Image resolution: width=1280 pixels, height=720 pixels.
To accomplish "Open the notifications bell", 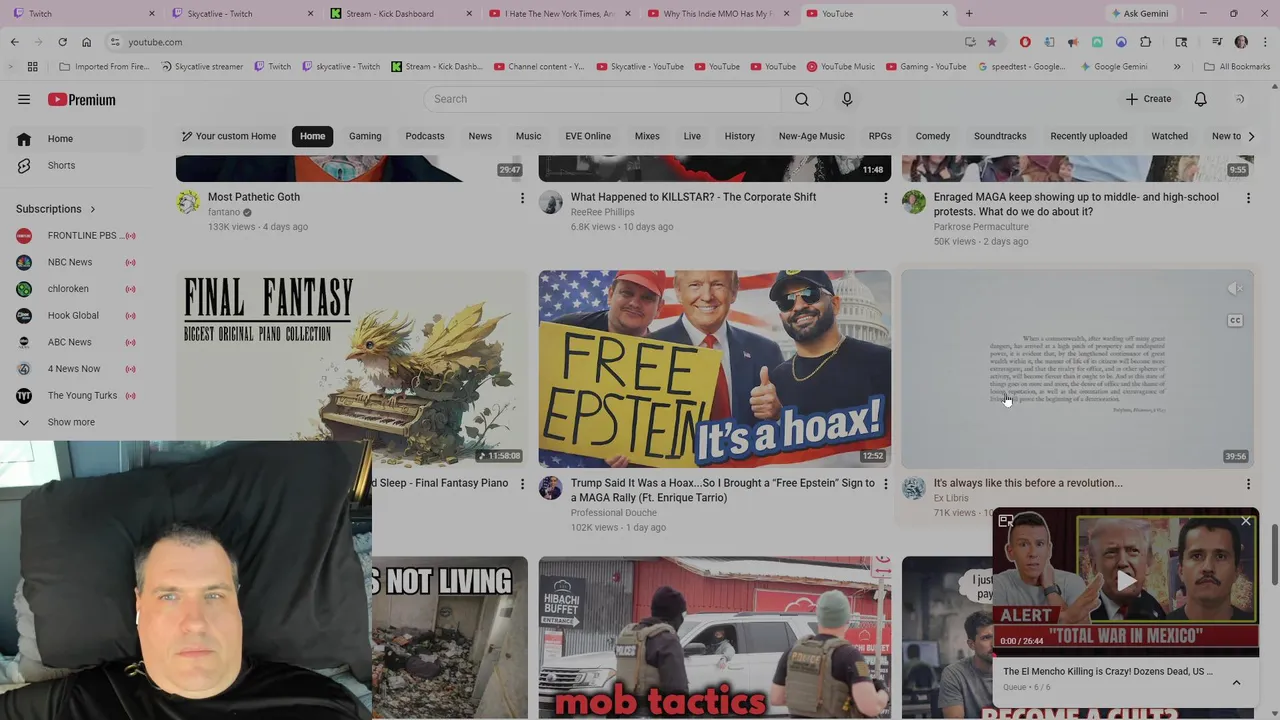I will [x=1200, y=99].
